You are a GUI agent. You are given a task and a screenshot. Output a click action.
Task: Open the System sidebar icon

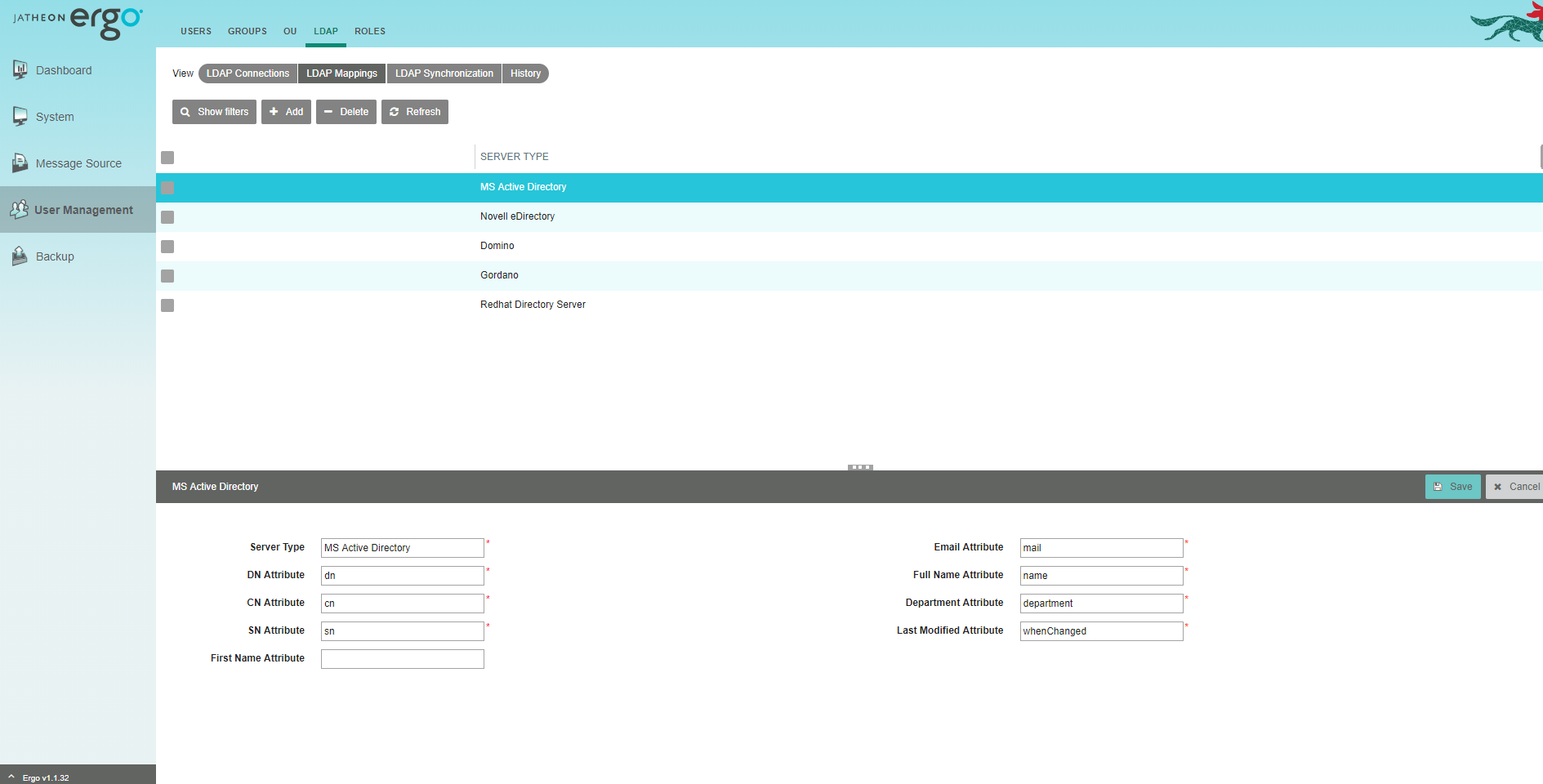20,117
